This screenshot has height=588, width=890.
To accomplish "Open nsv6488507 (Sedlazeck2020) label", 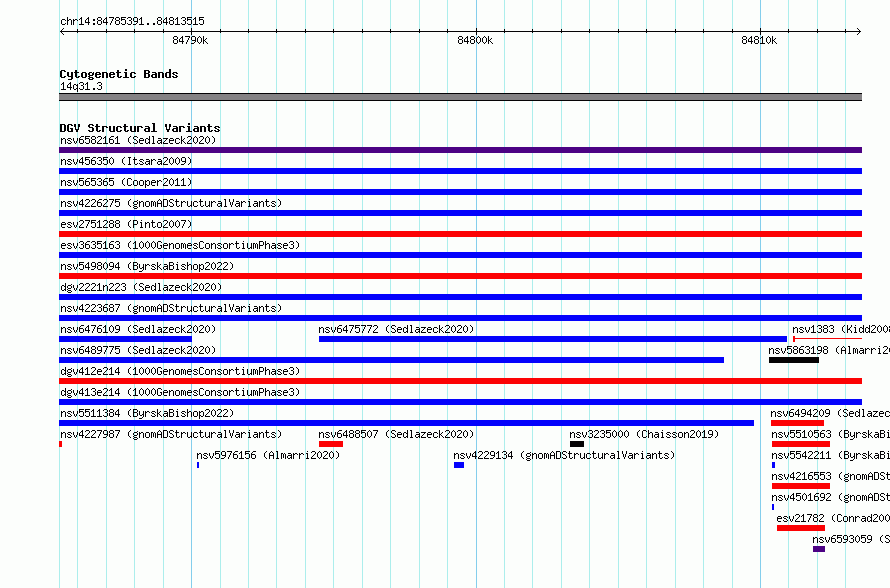I will [396, 434].
